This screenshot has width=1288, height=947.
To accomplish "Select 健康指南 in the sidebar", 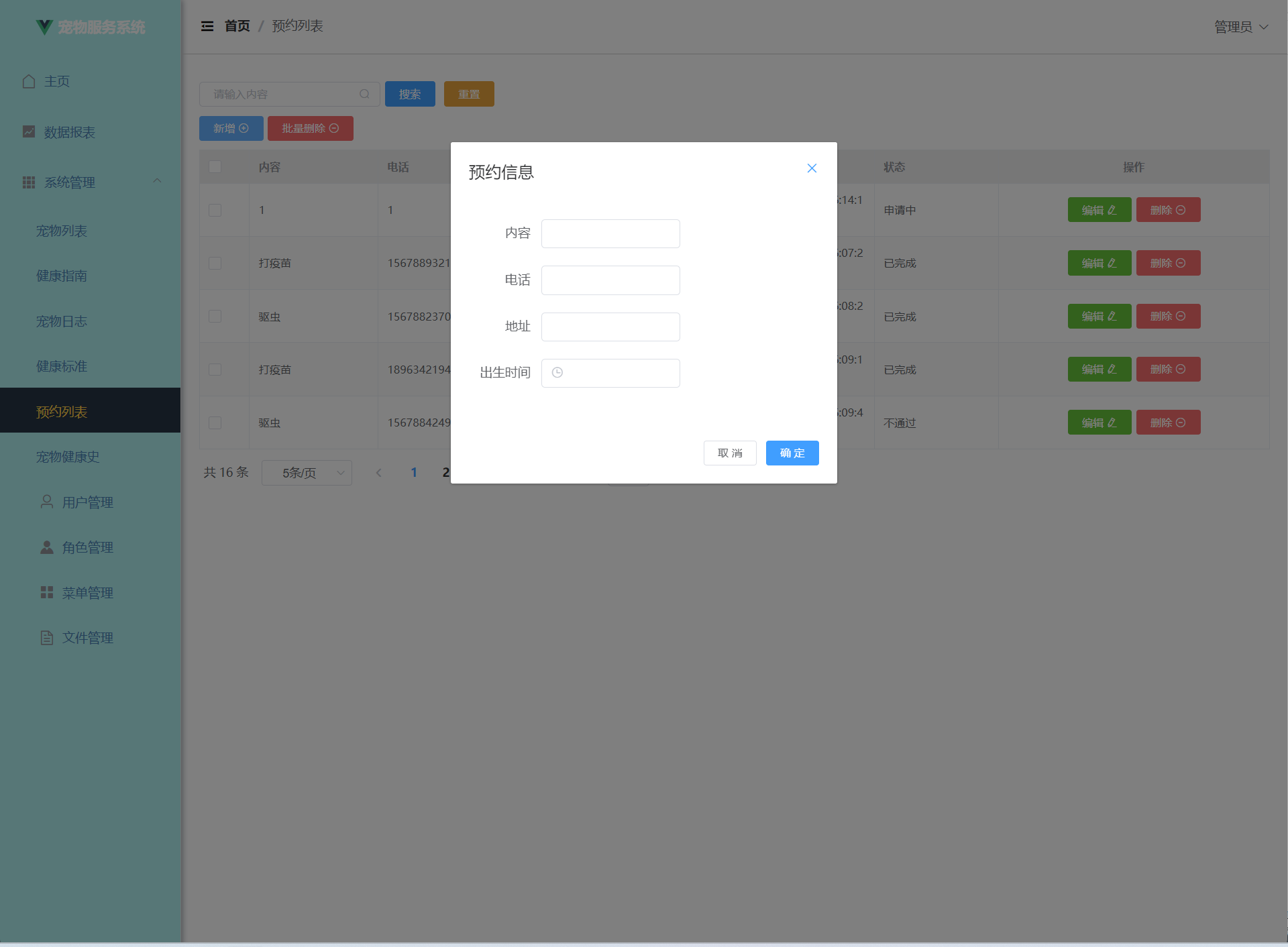I will point(62,276).
